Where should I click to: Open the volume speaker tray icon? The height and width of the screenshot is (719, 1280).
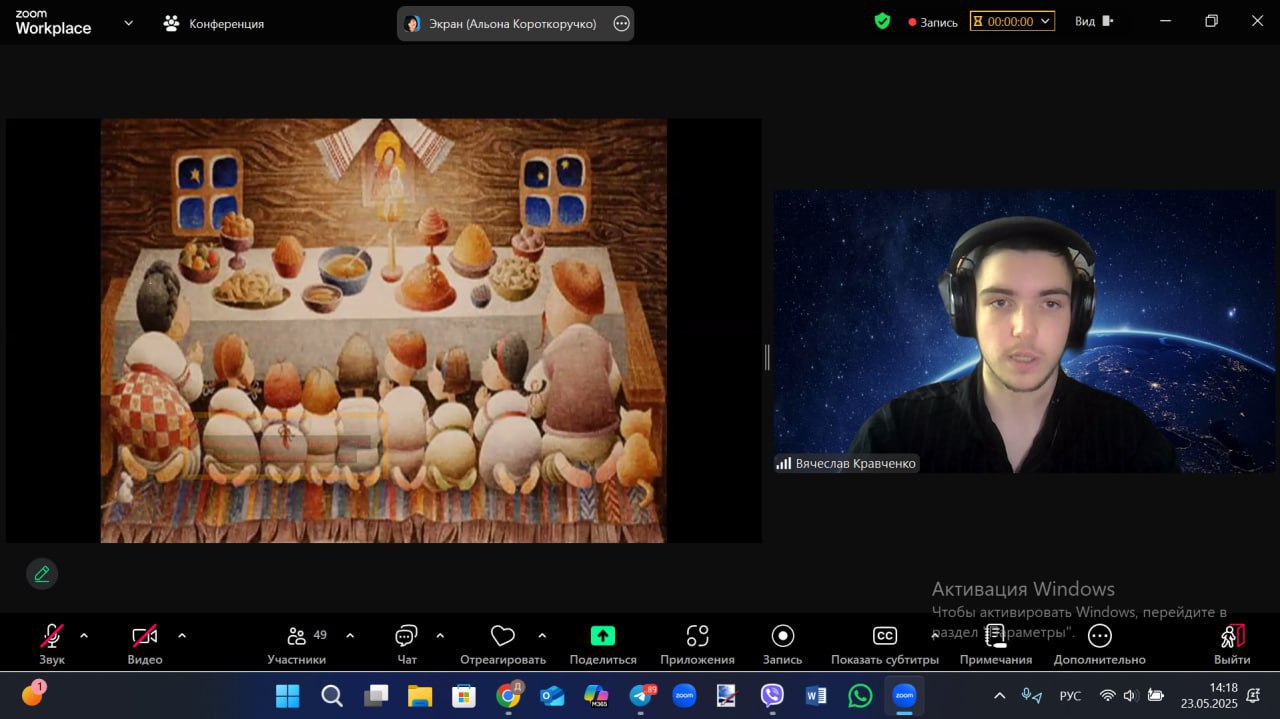point(1131,696)
